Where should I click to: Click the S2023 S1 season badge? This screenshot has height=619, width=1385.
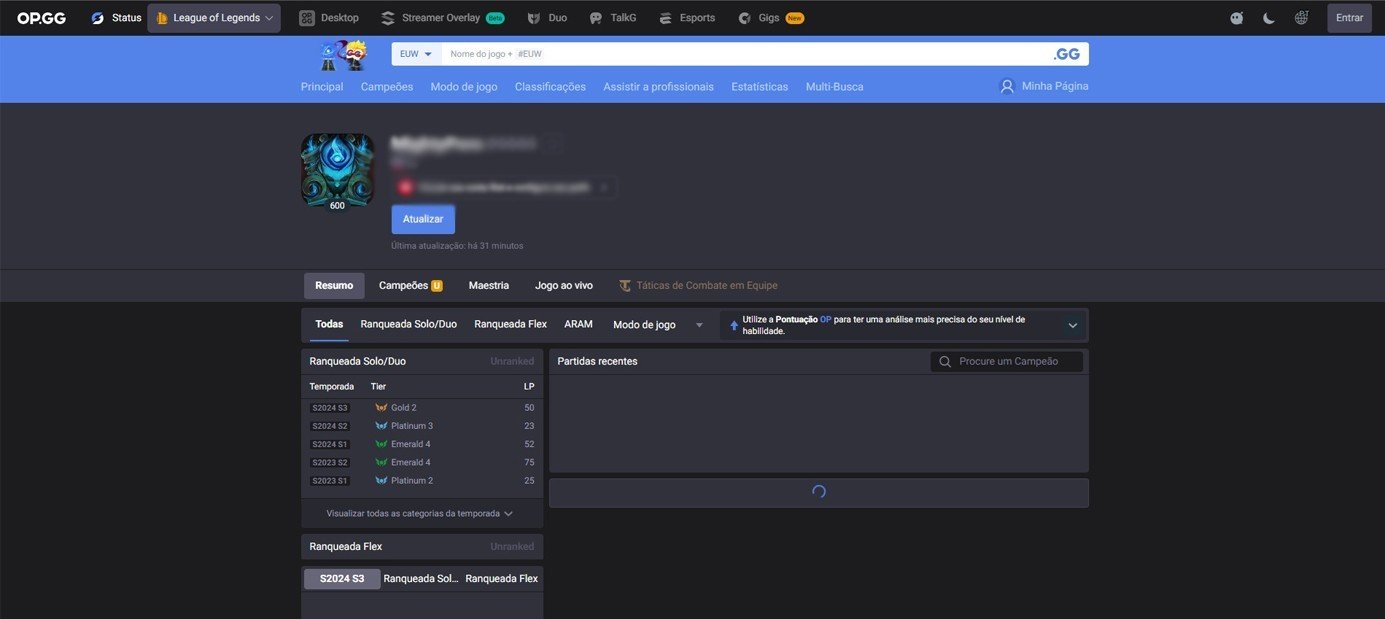pos(330,481)
